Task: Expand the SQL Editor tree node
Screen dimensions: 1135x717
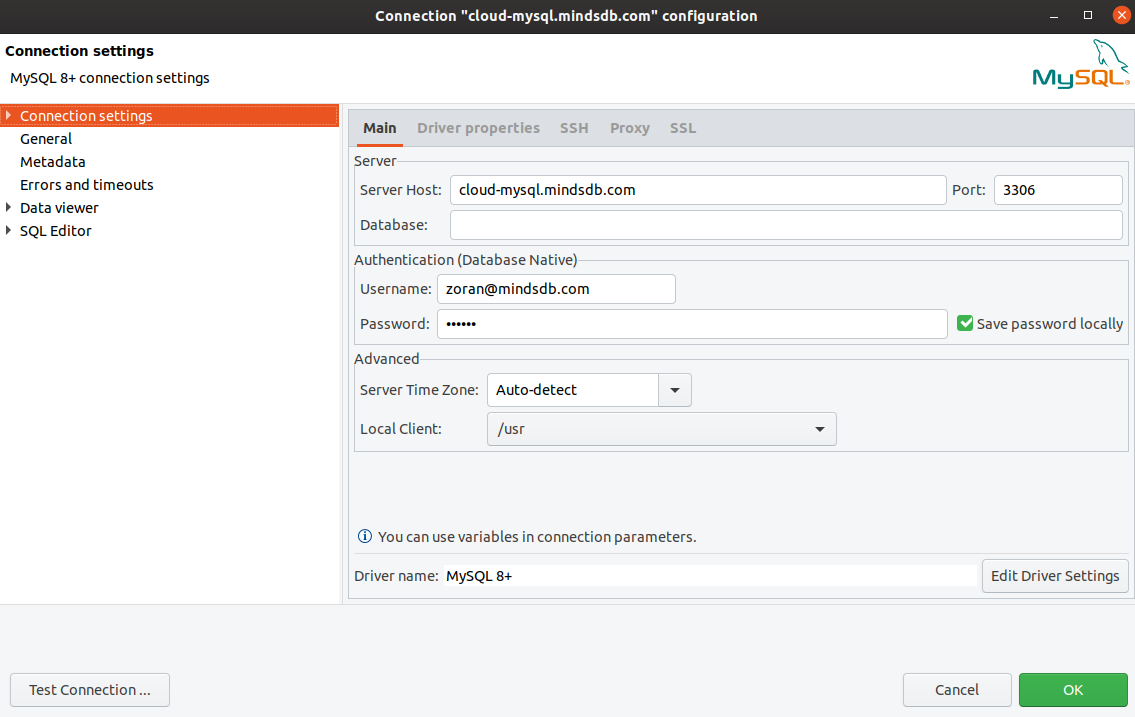Action: (8, 231)
